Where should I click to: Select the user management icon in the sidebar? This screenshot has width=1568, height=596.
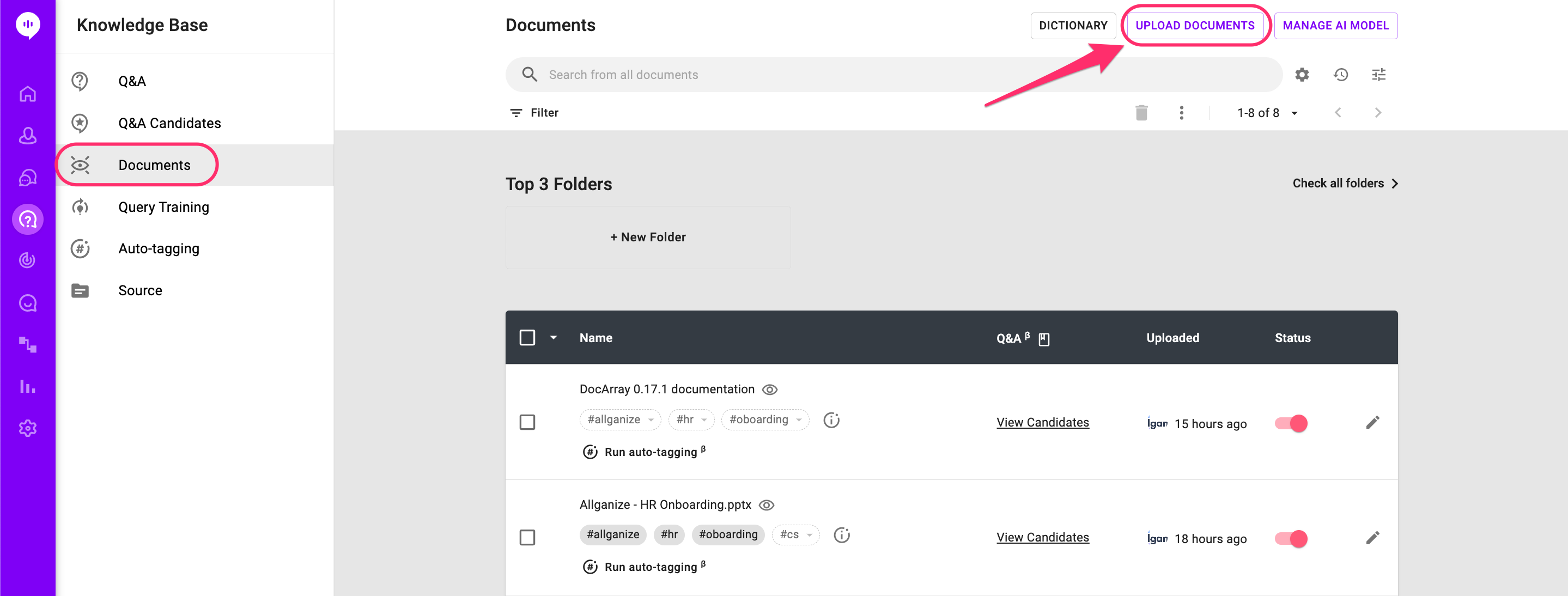[x=27, y=136]
